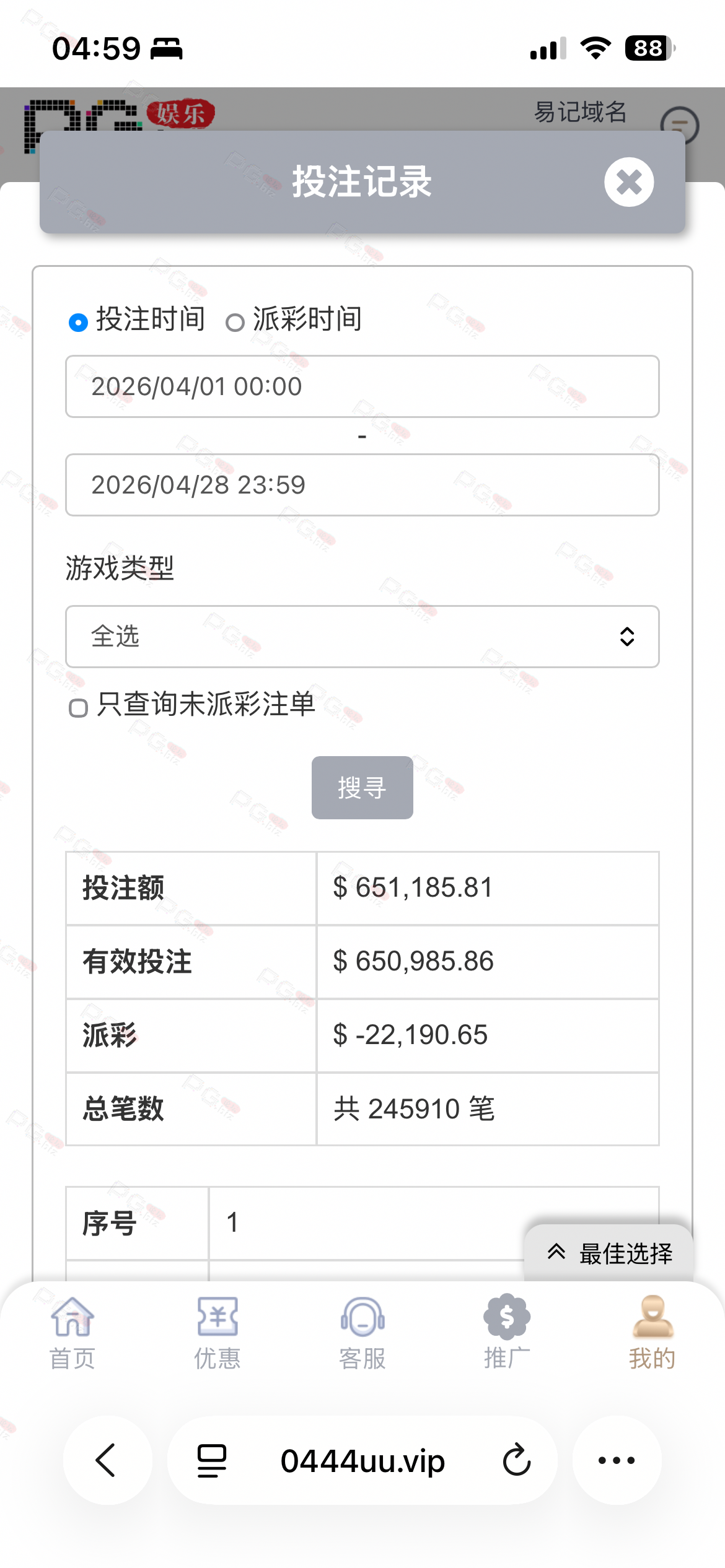
Task: Select the 投注时间 radio button
Action: click(x=78, y=323)
